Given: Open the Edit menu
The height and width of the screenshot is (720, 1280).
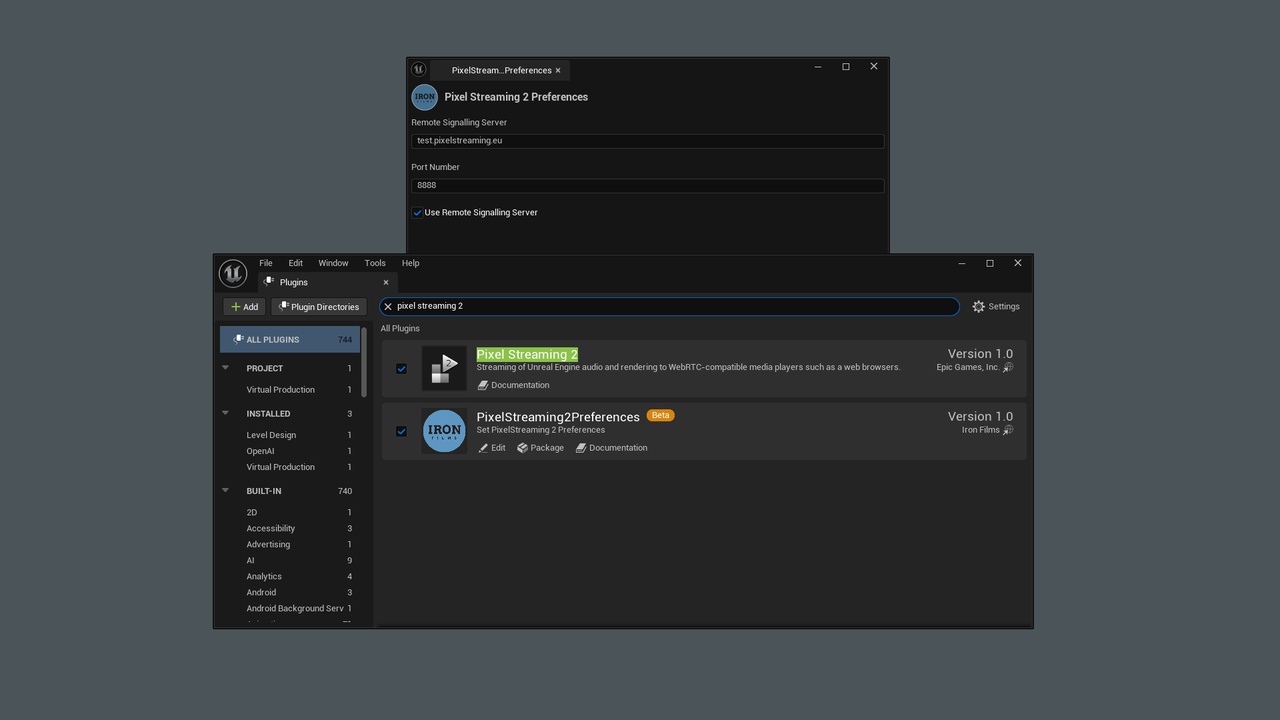Looking at the screenshot, I should coord(296,263).
